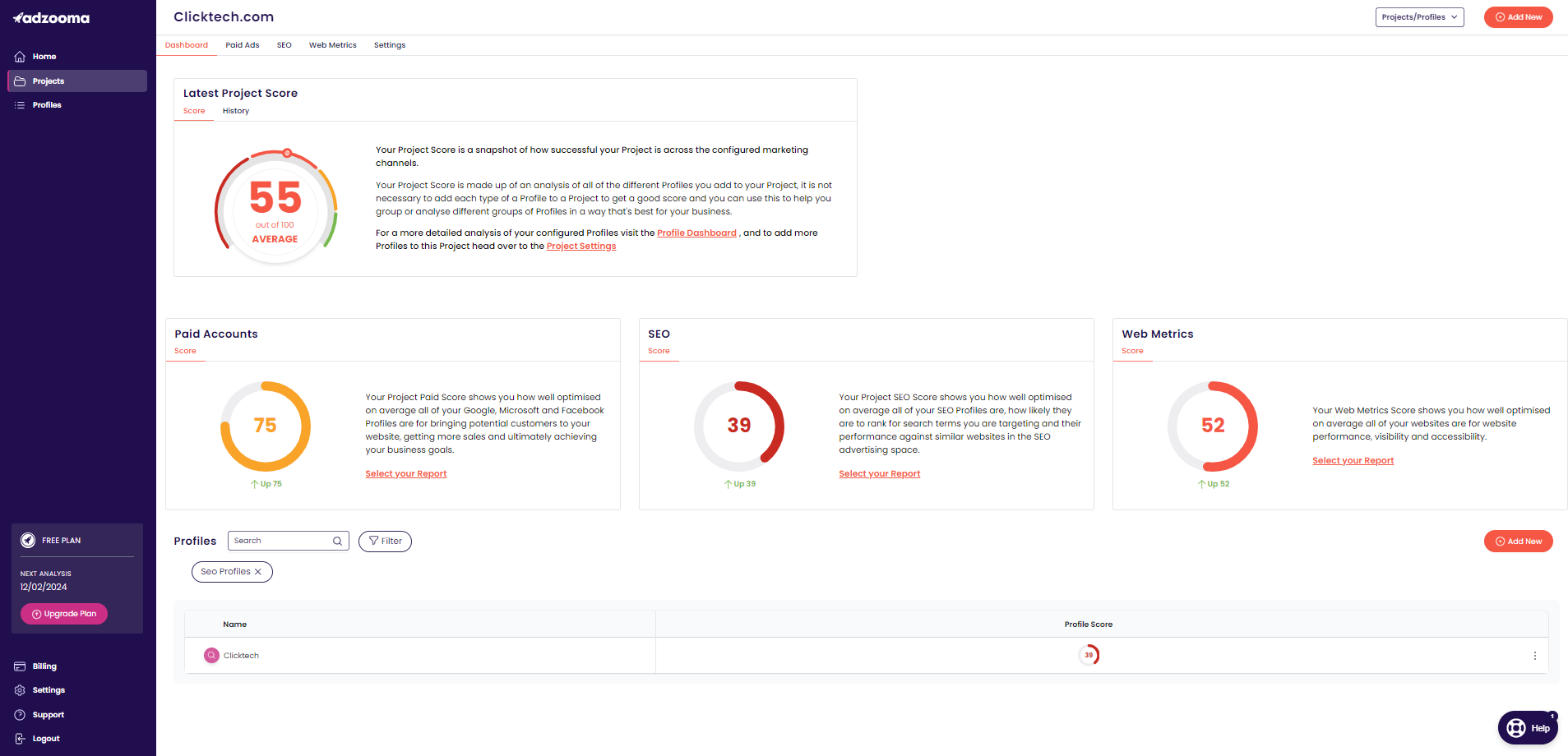Open Profiles in the sidebar

tap(77, 105)
